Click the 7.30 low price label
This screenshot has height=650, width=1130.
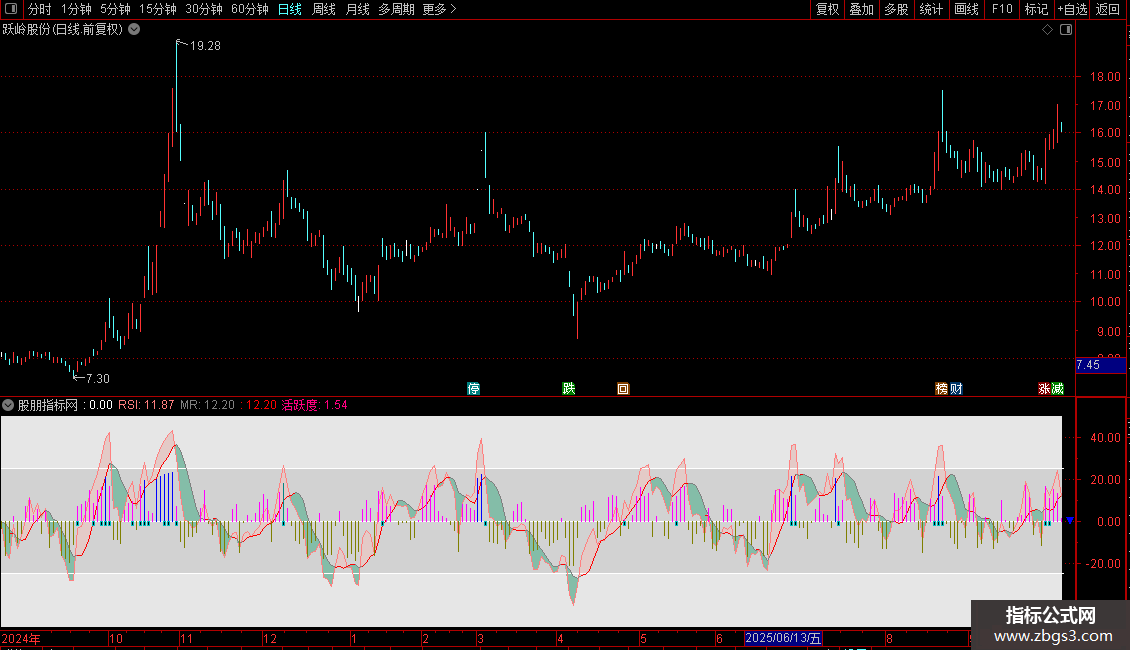pos(98,378)
